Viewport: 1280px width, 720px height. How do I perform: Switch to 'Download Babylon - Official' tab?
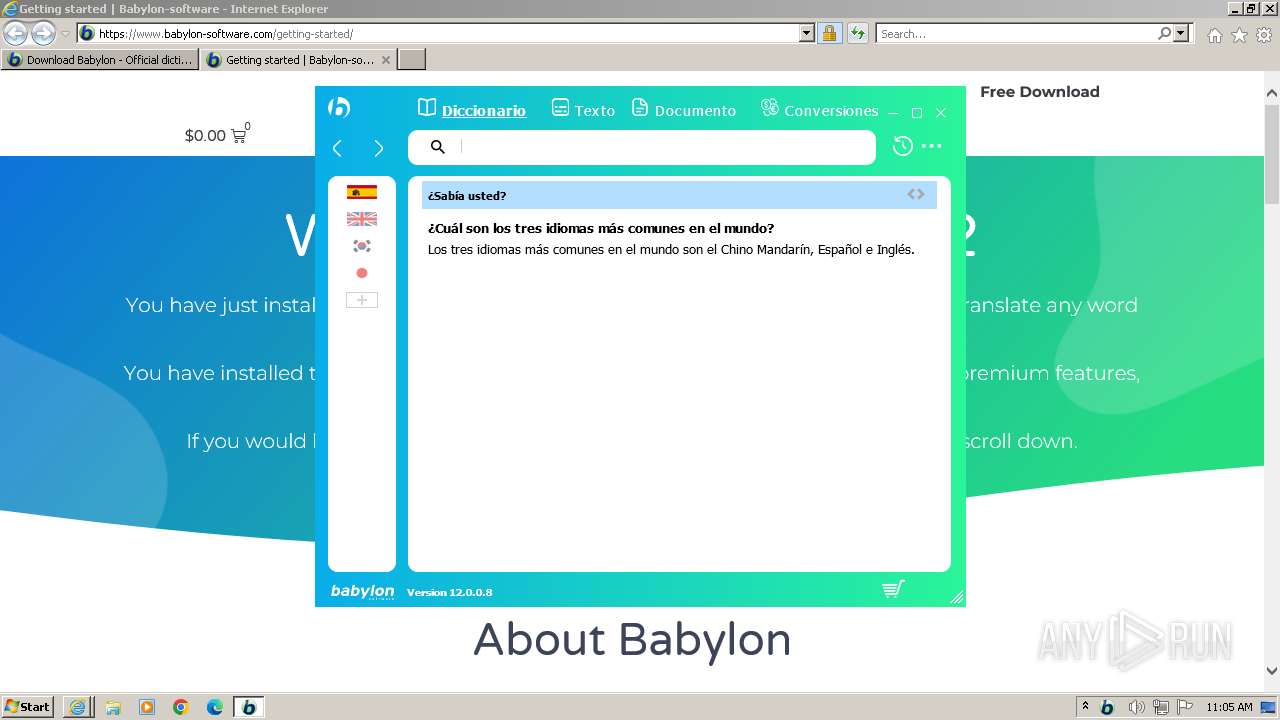click(x=100, y=60)
